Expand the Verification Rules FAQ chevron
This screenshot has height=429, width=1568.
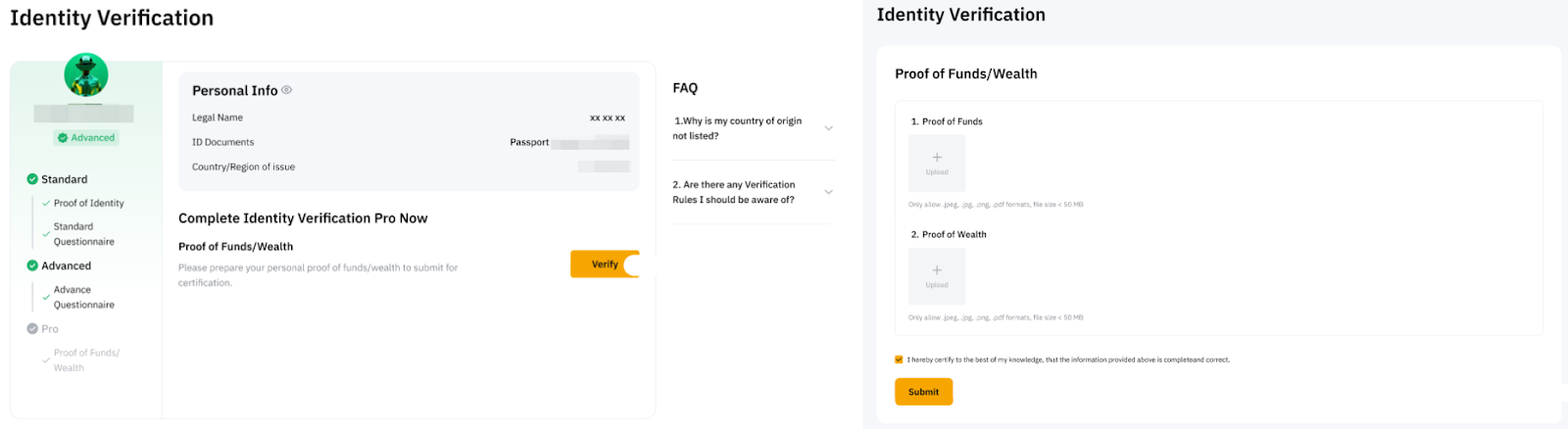[x=829, y=192]
